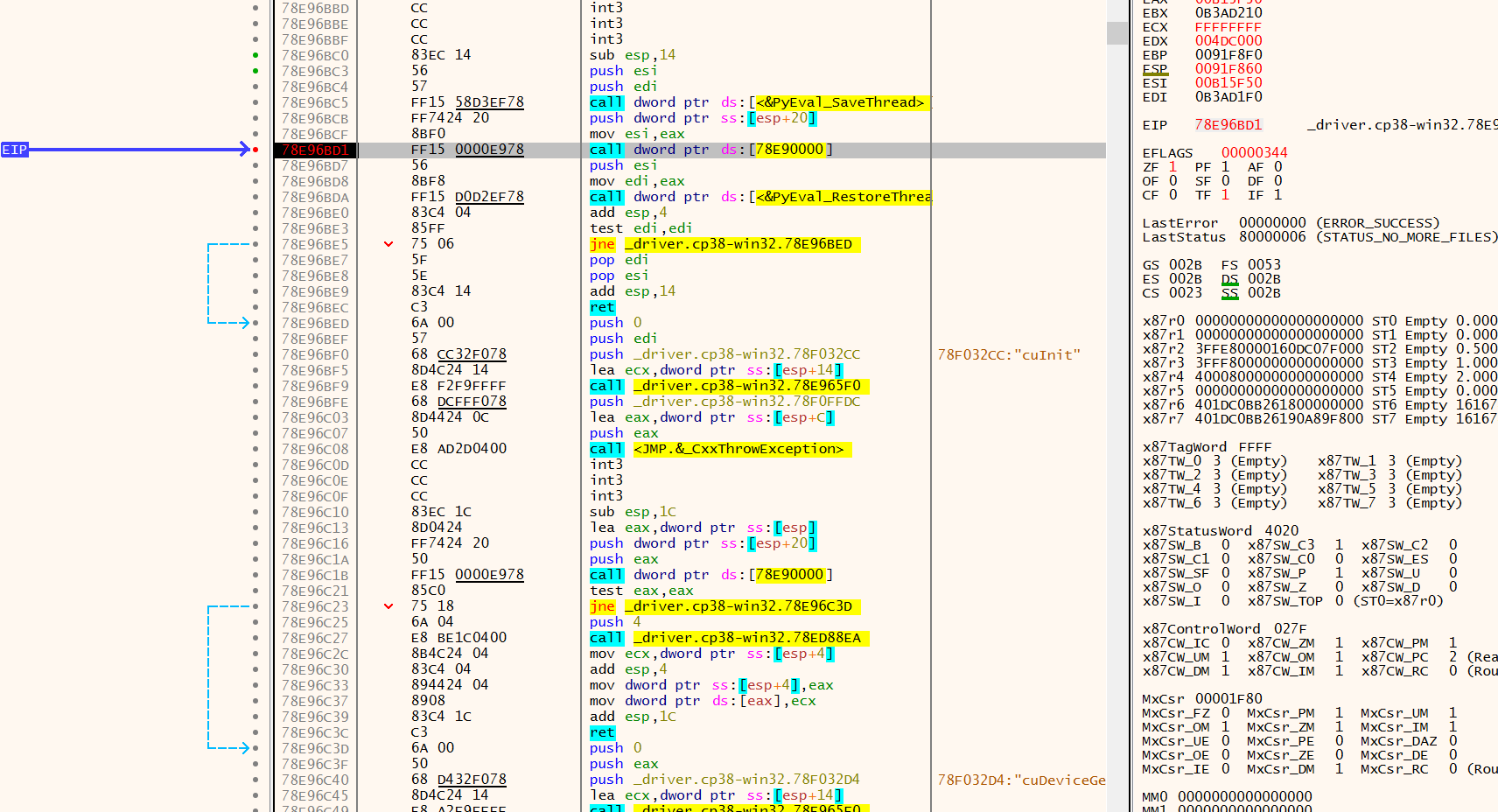1498x812 pixels.
Task: Select the CF flag value
Action: click(x=1172, y=195)
